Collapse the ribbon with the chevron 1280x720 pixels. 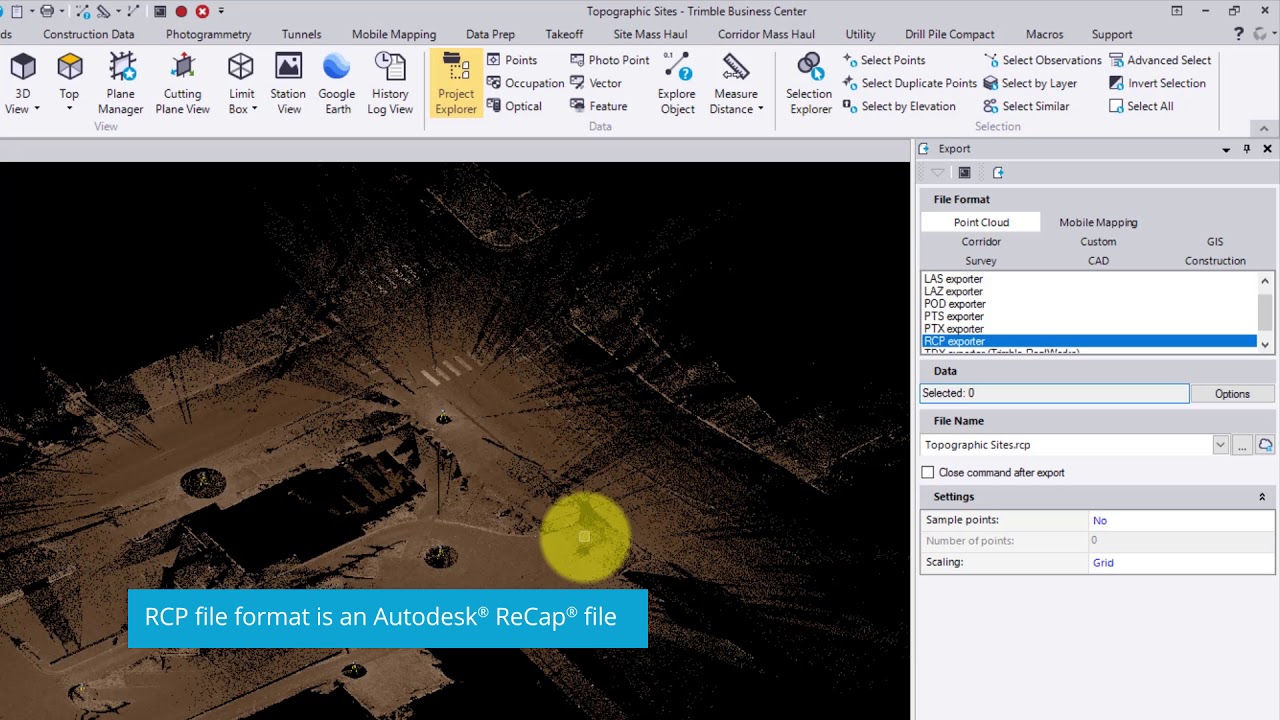point(1264,128)
